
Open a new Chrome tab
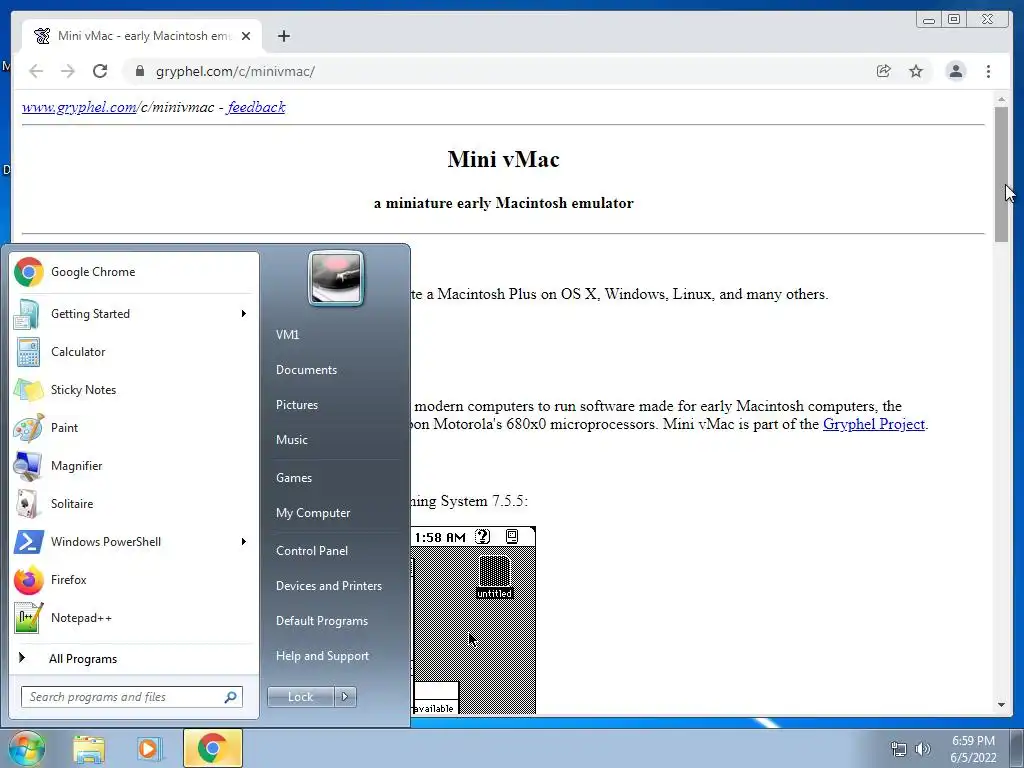coord(283,36)
